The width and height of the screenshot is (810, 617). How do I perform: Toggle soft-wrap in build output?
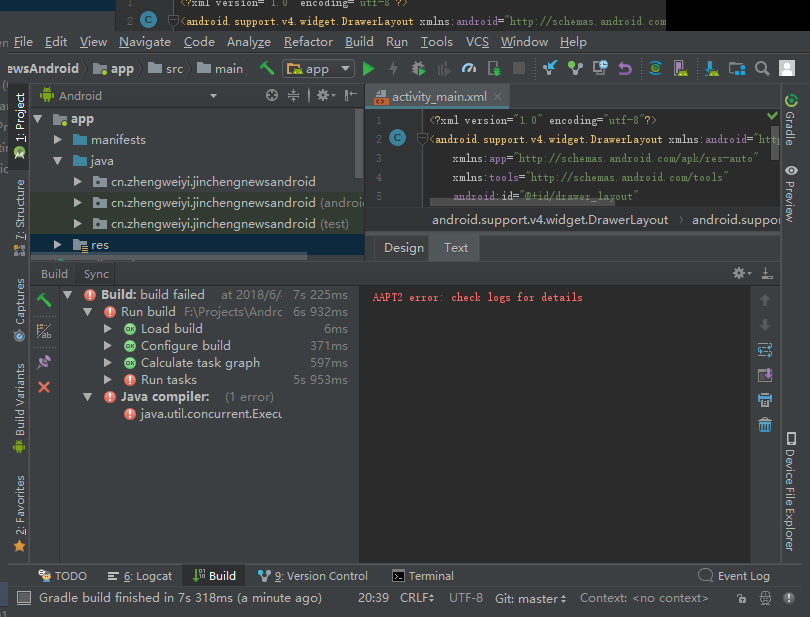(x=765, y=350)
